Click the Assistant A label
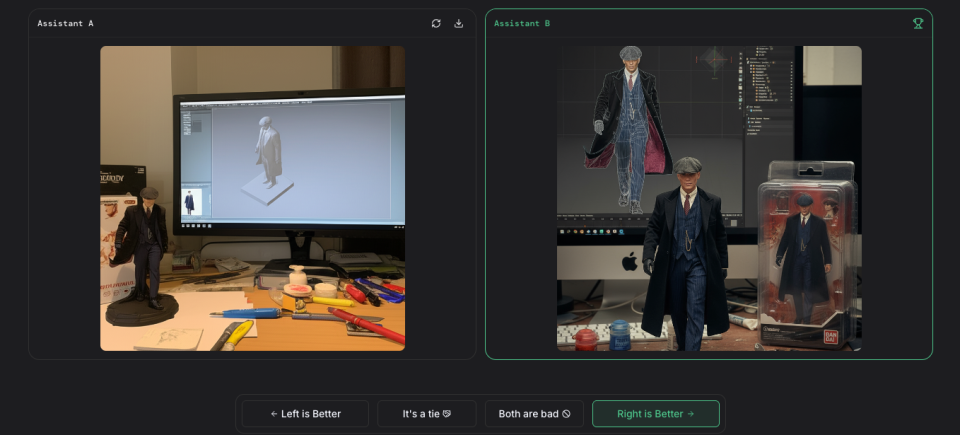The width and height of the screenshot is (960, 435). click(66, 23)
